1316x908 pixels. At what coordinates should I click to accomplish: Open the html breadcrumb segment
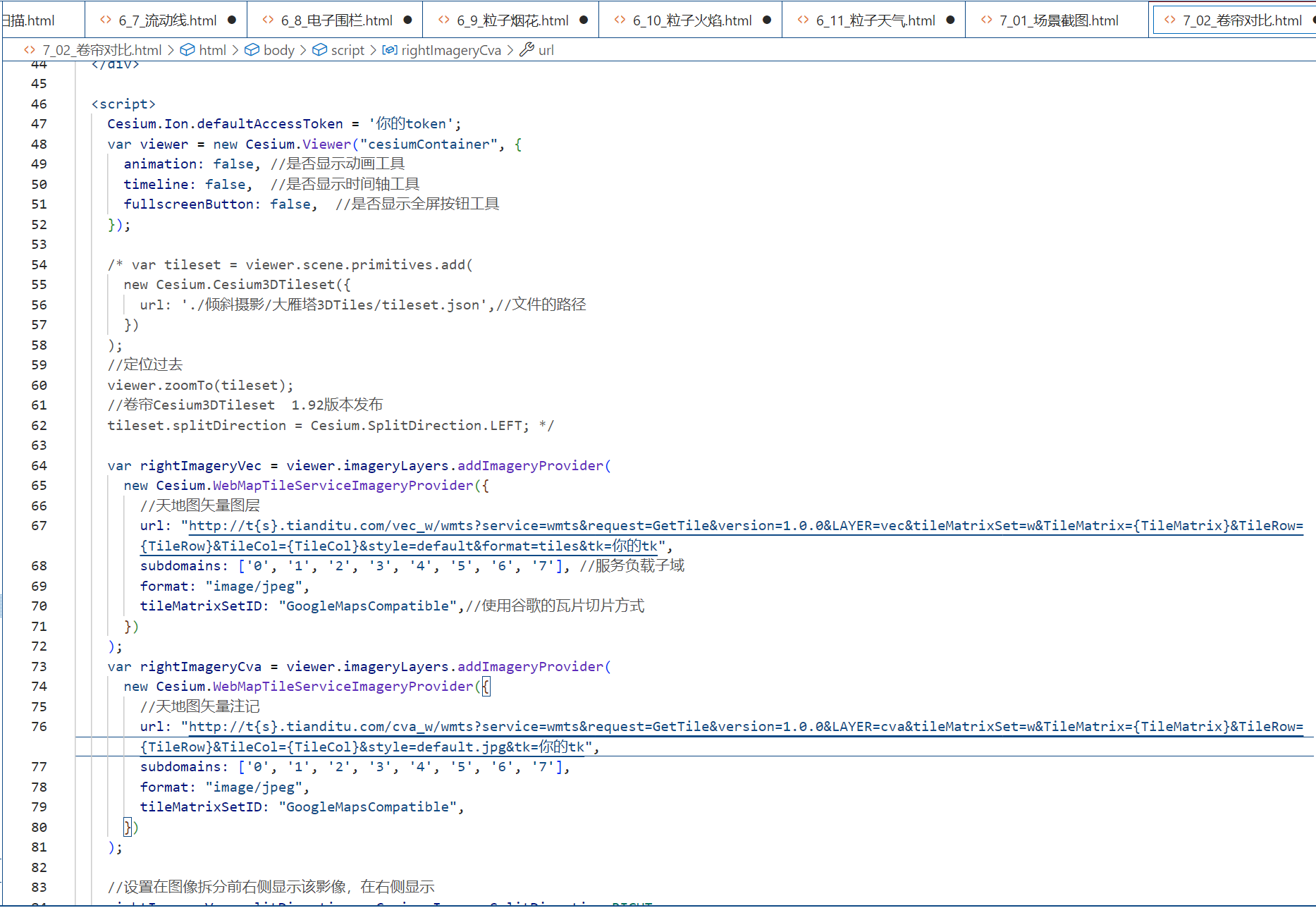[x=212, y=50]
